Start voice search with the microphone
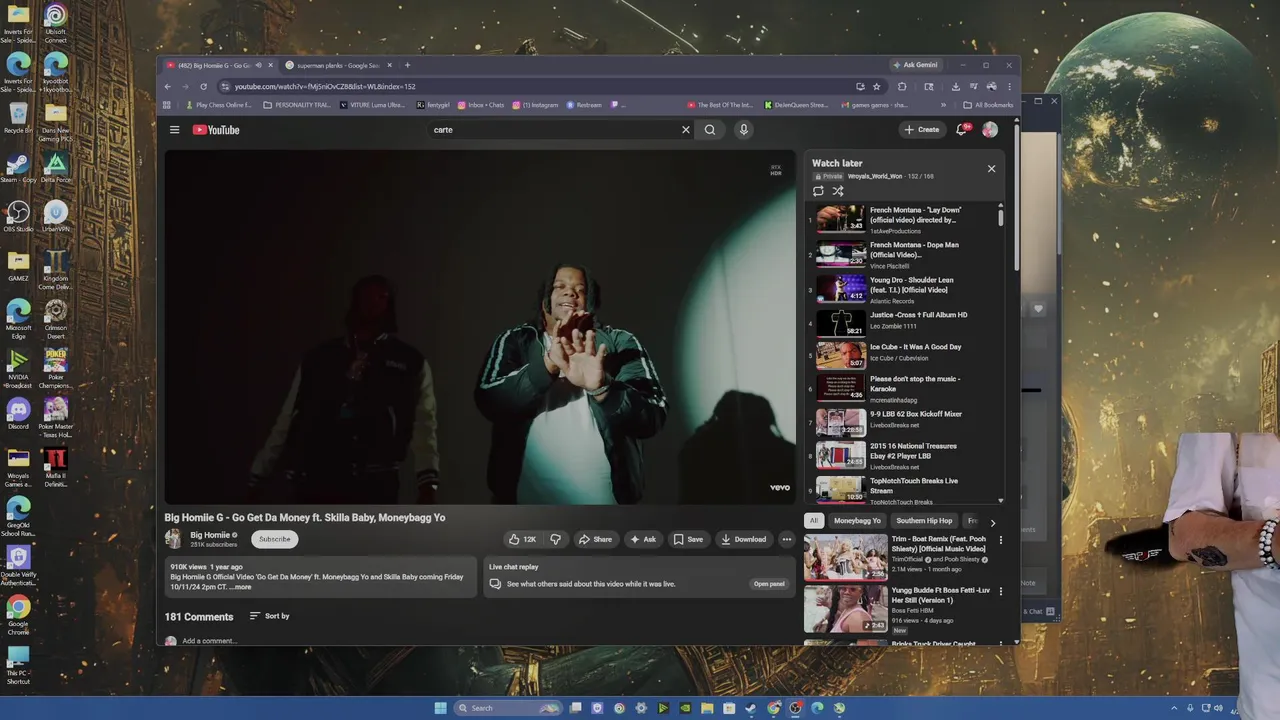Image resolution: width=1280 pixels, height=720 pixels. (743, 130)
